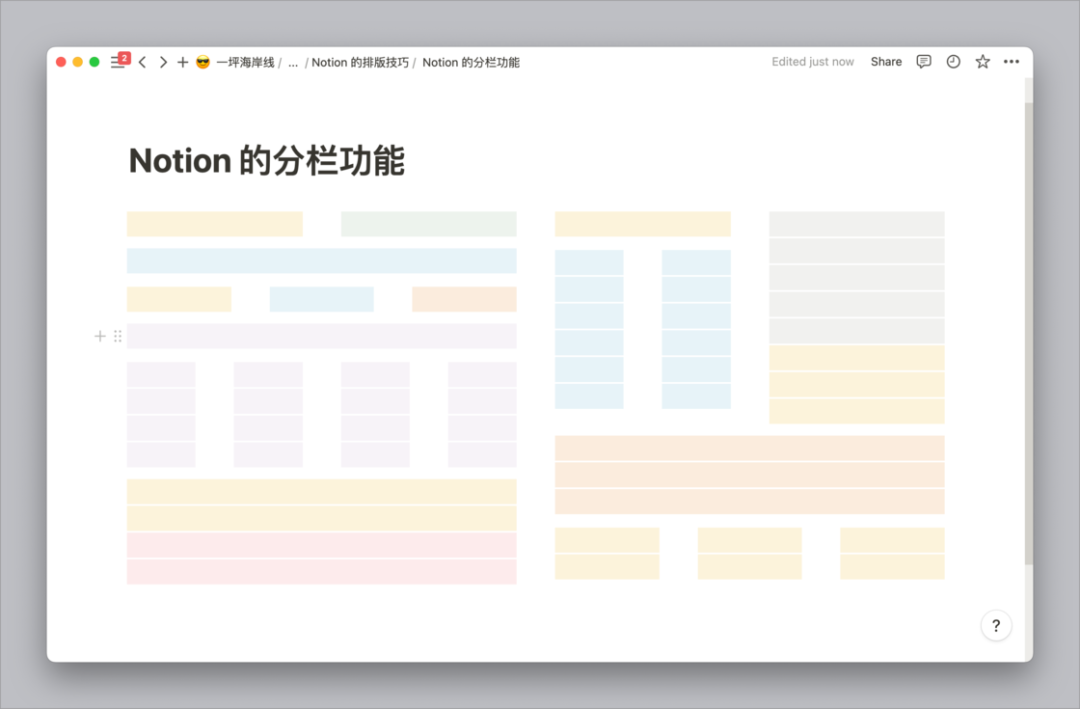
Task: Expand the collapsed breadcrumb ellipsis
Action: click(x=293, y=61)
